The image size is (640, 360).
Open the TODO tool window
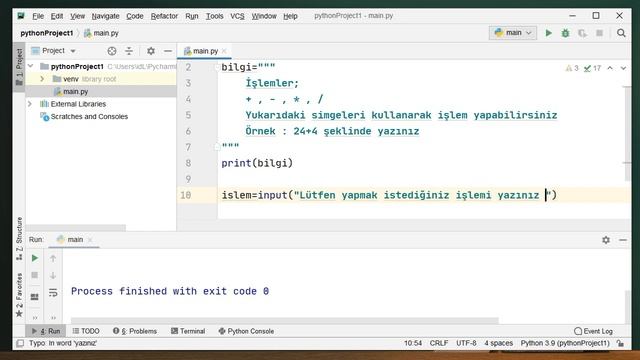click(86, 331)
